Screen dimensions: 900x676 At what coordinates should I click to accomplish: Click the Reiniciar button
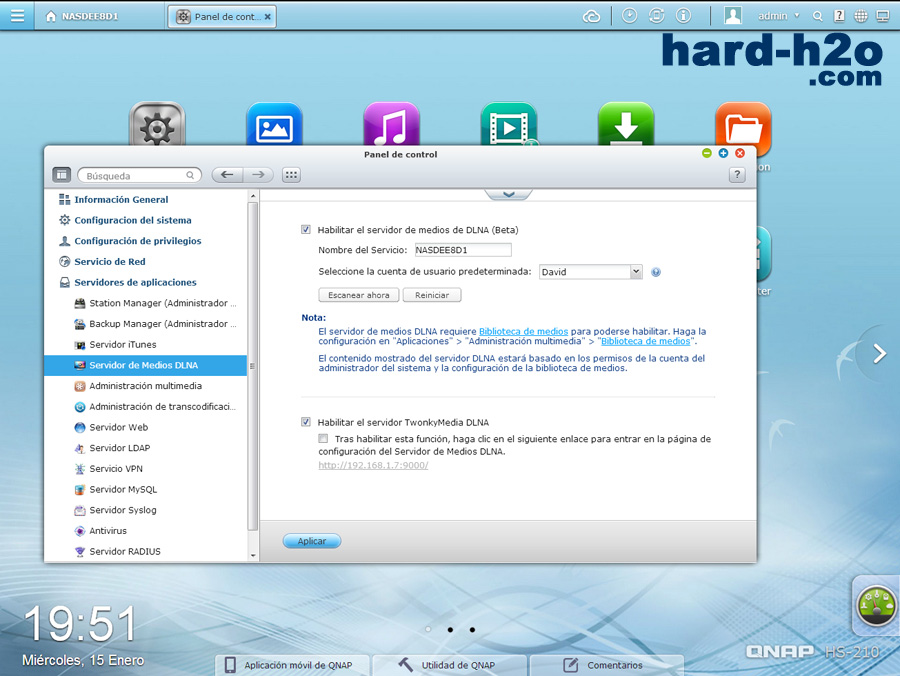point(432,295)
